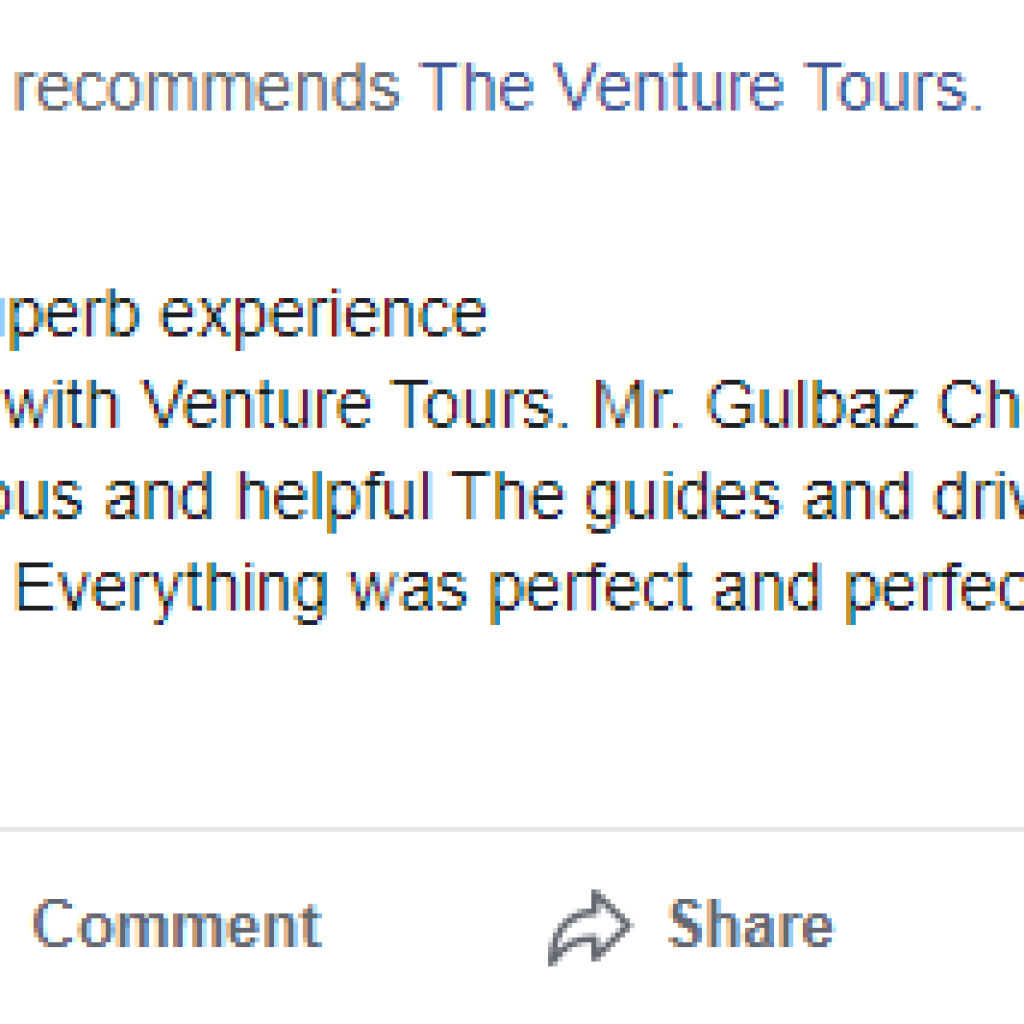This screenshot has width=1024, height=1024.
Task: Click the word 'recommends' in the header
Action: [206, 87]
